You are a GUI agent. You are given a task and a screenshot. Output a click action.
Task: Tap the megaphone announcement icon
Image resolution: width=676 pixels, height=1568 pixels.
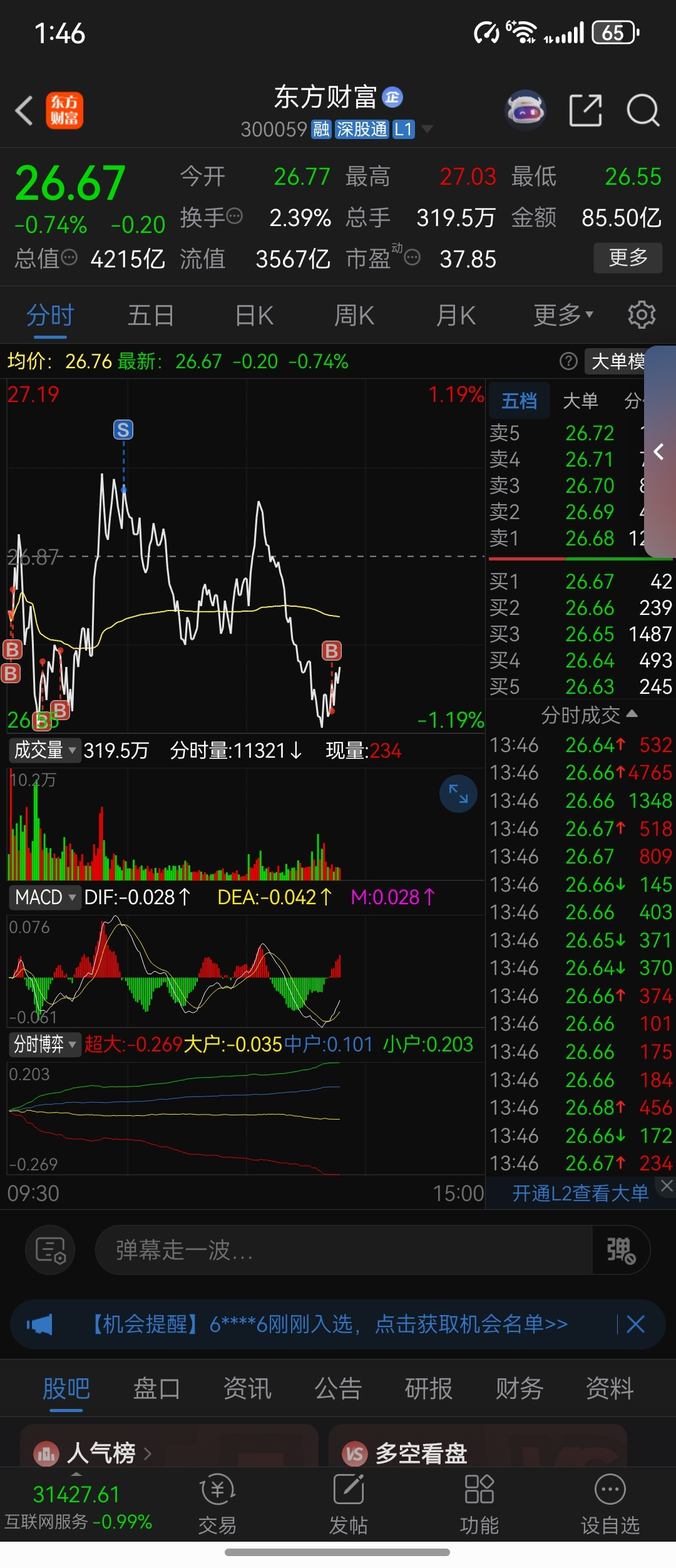point(39,1324)
